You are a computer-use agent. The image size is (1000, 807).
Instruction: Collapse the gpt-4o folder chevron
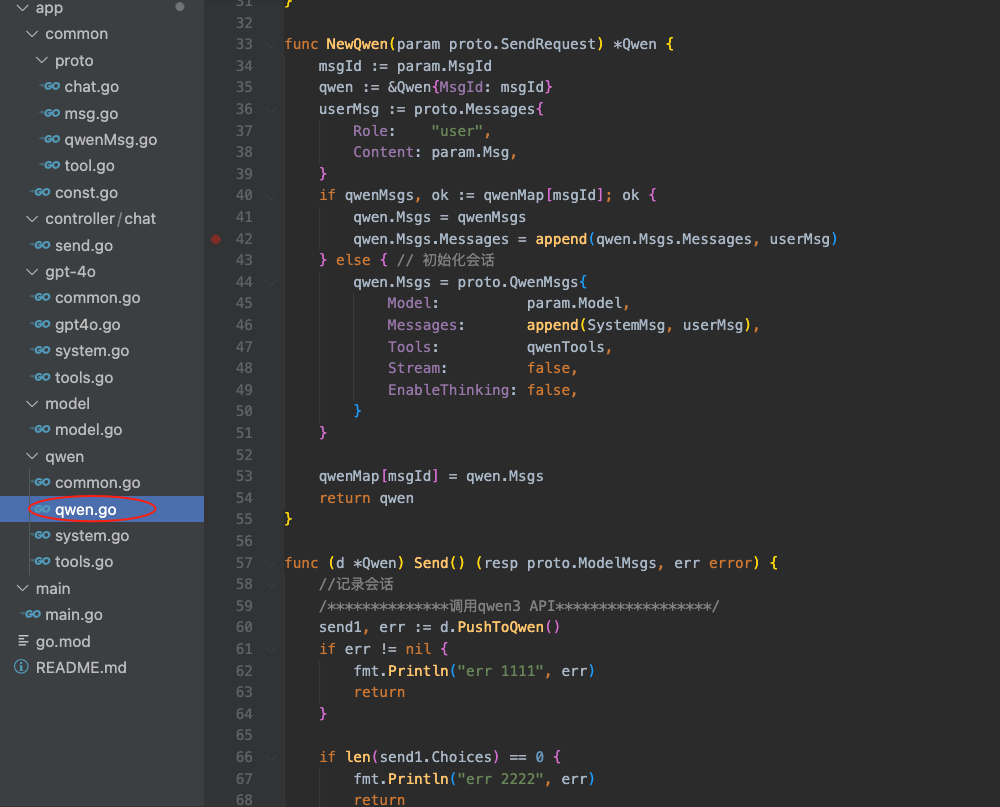[32, 272]
